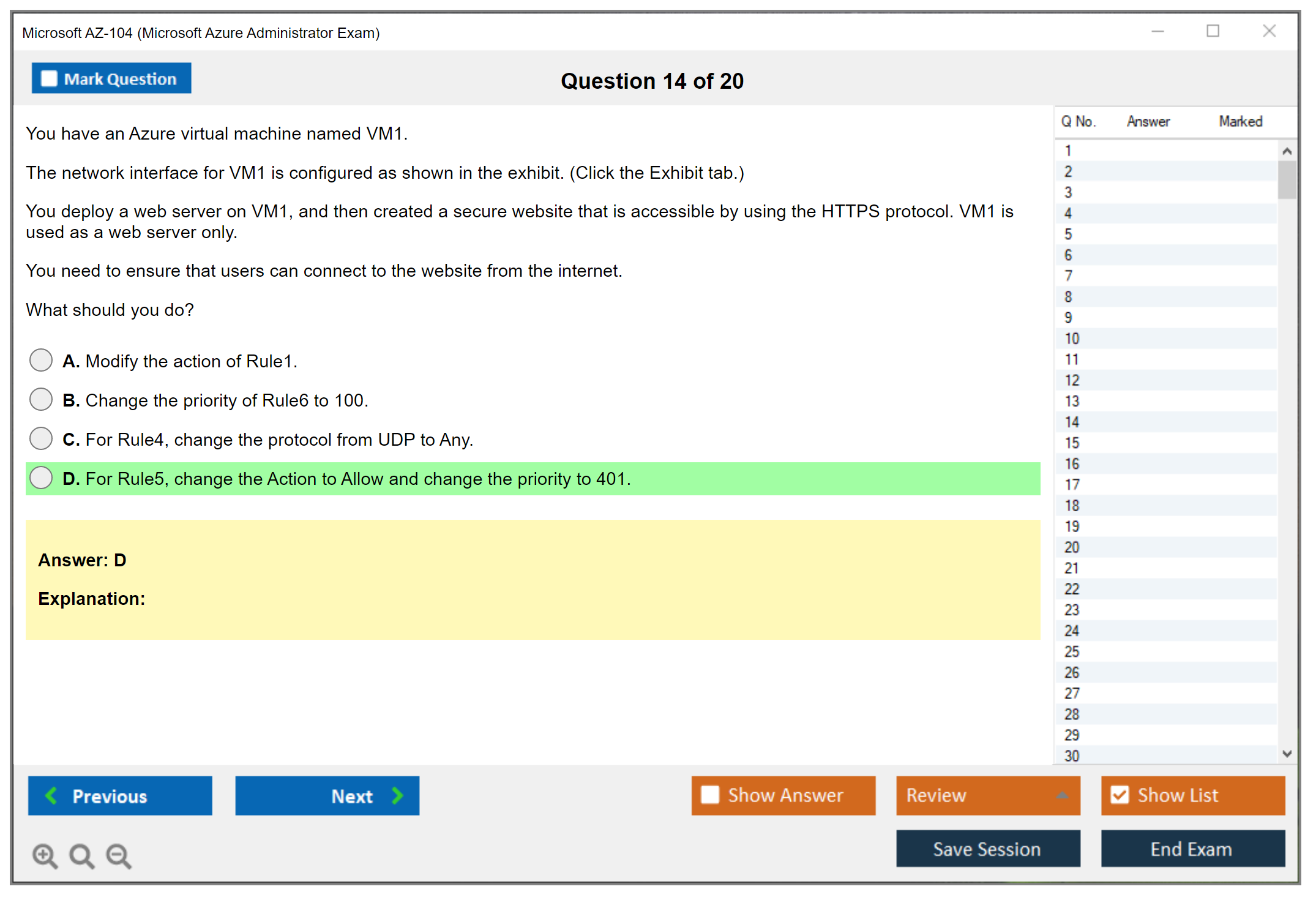
Task: Click the zoom out magnifier icon
Action: [118, 855]
